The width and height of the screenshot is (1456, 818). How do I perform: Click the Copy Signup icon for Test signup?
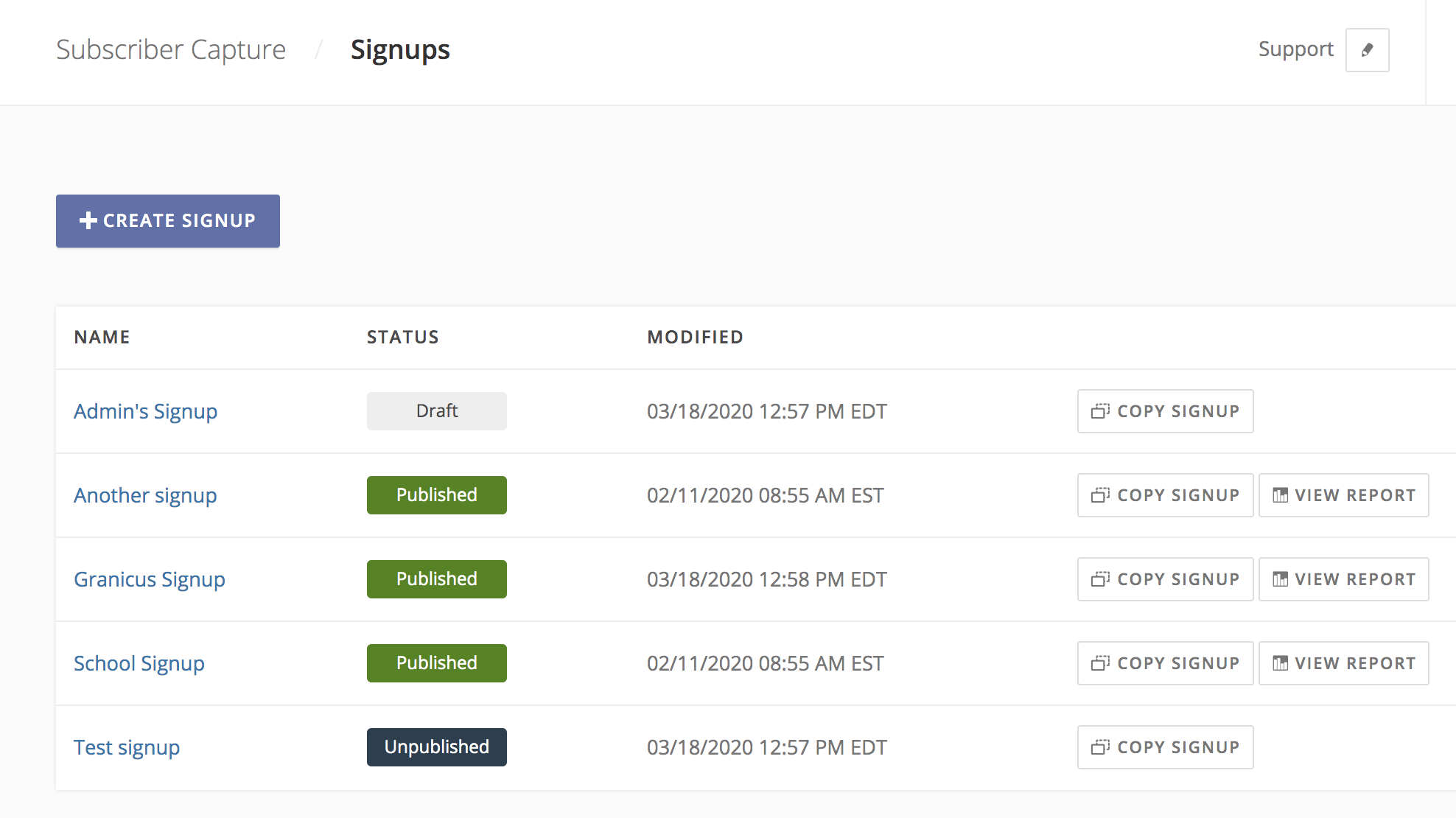(x=1100, y=747)
